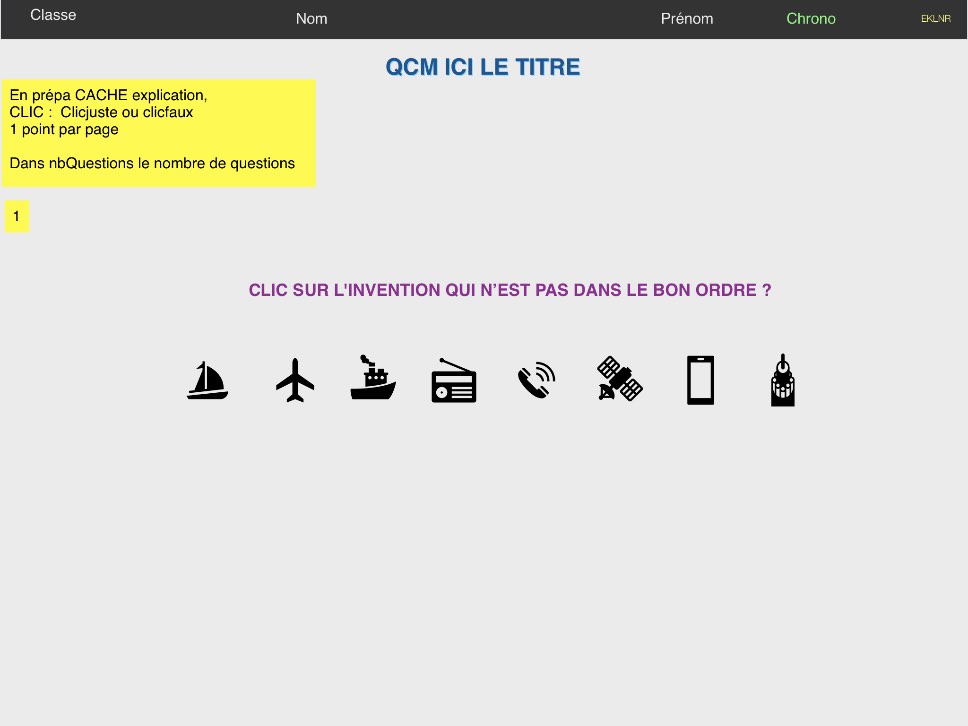Click the EKLNR text in header
The height and width of the screenshot is (726, 968).
coord(936,19)
